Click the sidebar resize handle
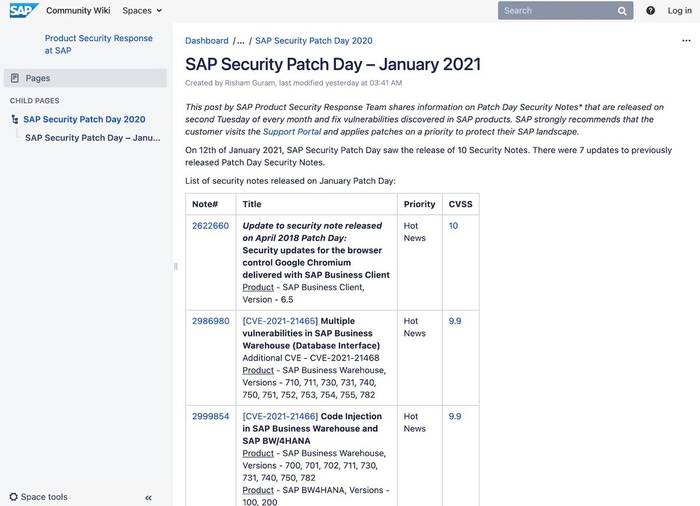Screen dimensions: 700x506 click(175, 267)
